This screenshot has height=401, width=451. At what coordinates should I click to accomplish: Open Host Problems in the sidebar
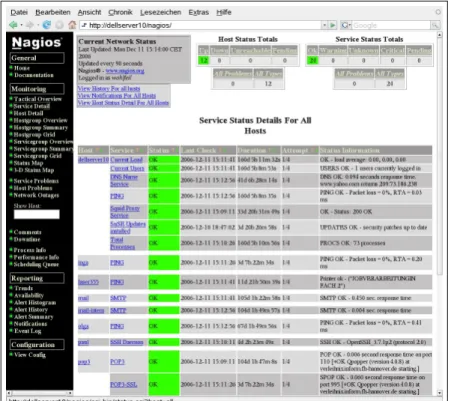tap(33, 188)
